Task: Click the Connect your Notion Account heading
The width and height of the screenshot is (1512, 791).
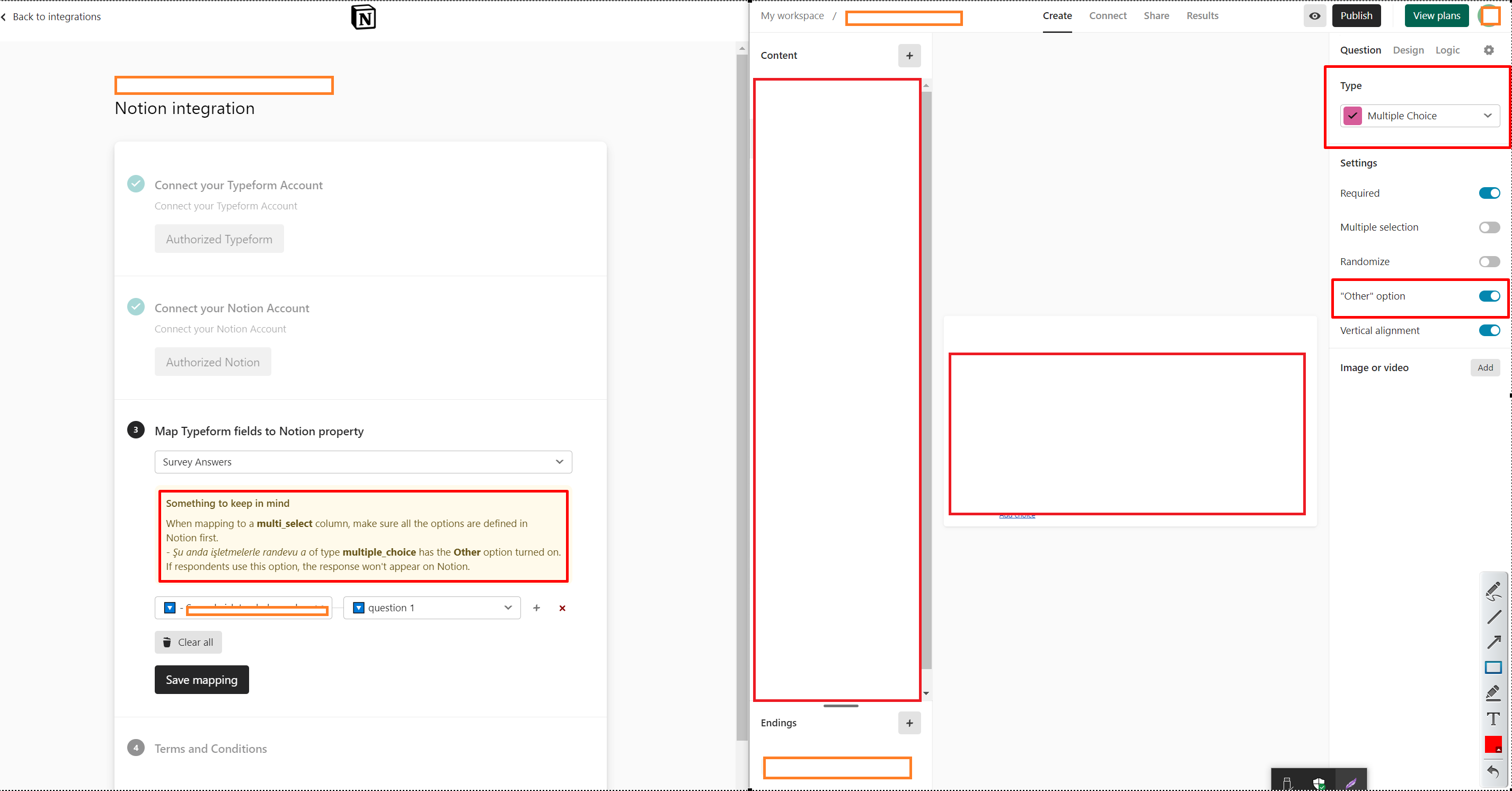Action: tap(231, 309)
